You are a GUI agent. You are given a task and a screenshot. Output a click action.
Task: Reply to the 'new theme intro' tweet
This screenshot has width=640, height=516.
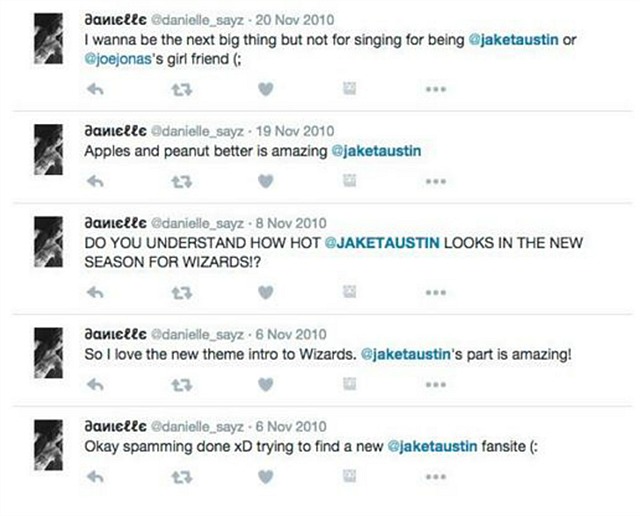[96, 385]
